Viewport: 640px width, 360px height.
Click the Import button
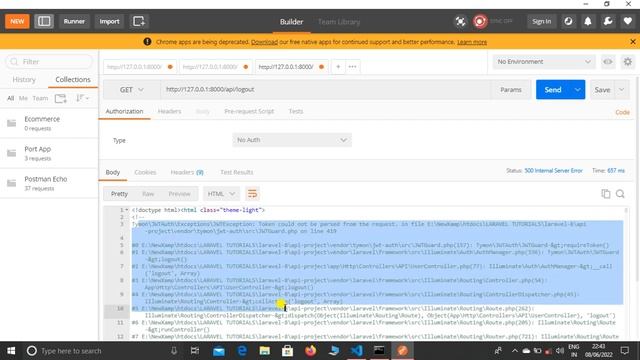tap(109, 21)
